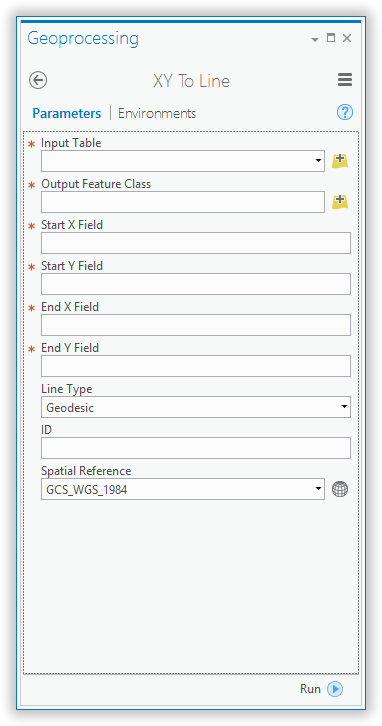Screen dimensions: 382x726
Task: Open the hamburger menu for XY To Line
Action: click(x=345, y=80)
